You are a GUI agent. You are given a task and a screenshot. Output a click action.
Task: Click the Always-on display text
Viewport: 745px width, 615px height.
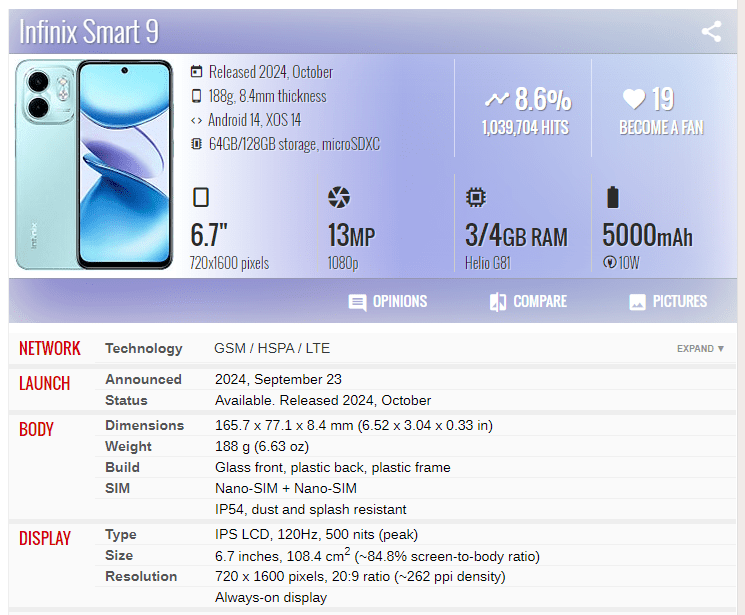(x=271, y=597)
